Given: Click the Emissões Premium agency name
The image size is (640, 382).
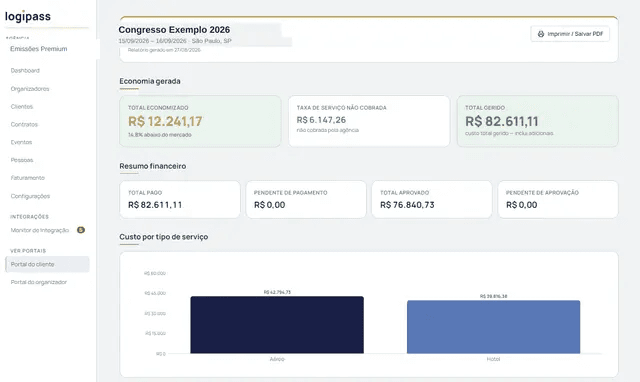Looking at the screenshot, I should click(39, 49).
